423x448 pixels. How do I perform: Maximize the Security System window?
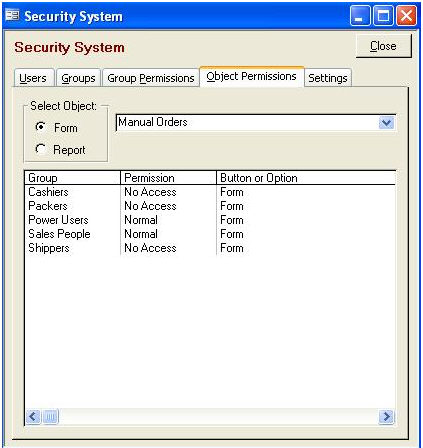(x=383, y=16)
